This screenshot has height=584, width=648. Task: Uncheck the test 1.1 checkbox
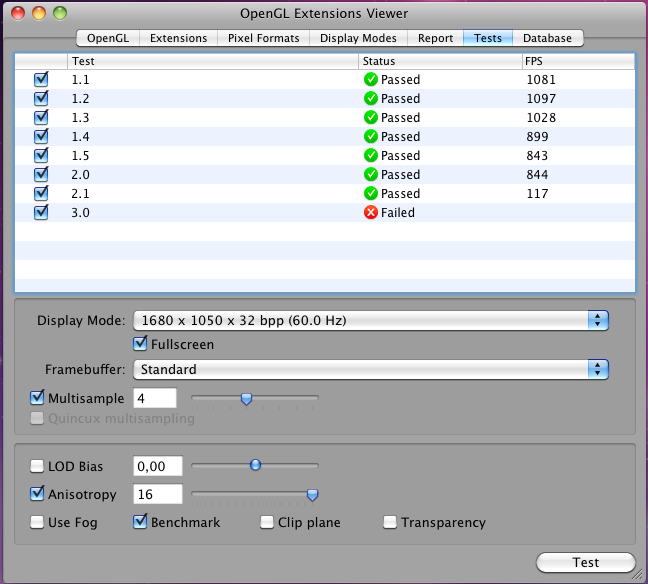(41, 79)
